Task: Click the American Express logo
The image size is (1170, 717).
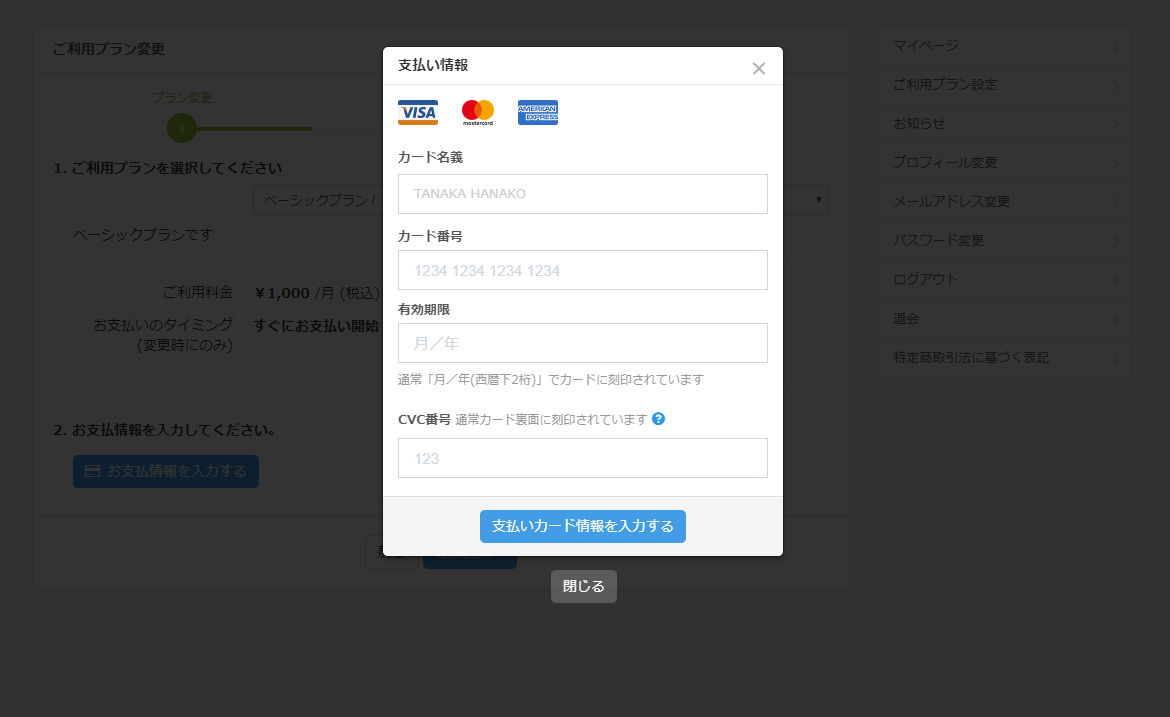Action: pos(538,113)
